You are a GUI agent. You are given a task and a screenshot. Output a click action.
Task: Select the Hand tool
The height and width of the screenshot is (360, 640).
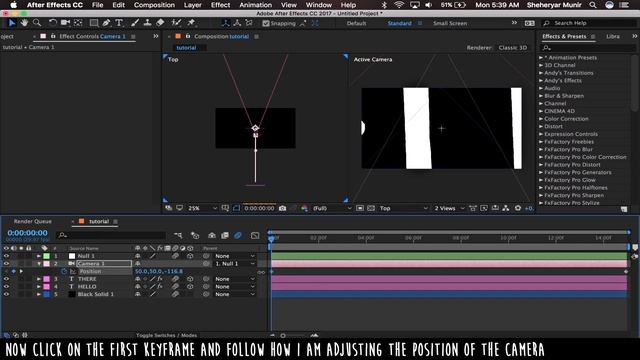[24, 23]
